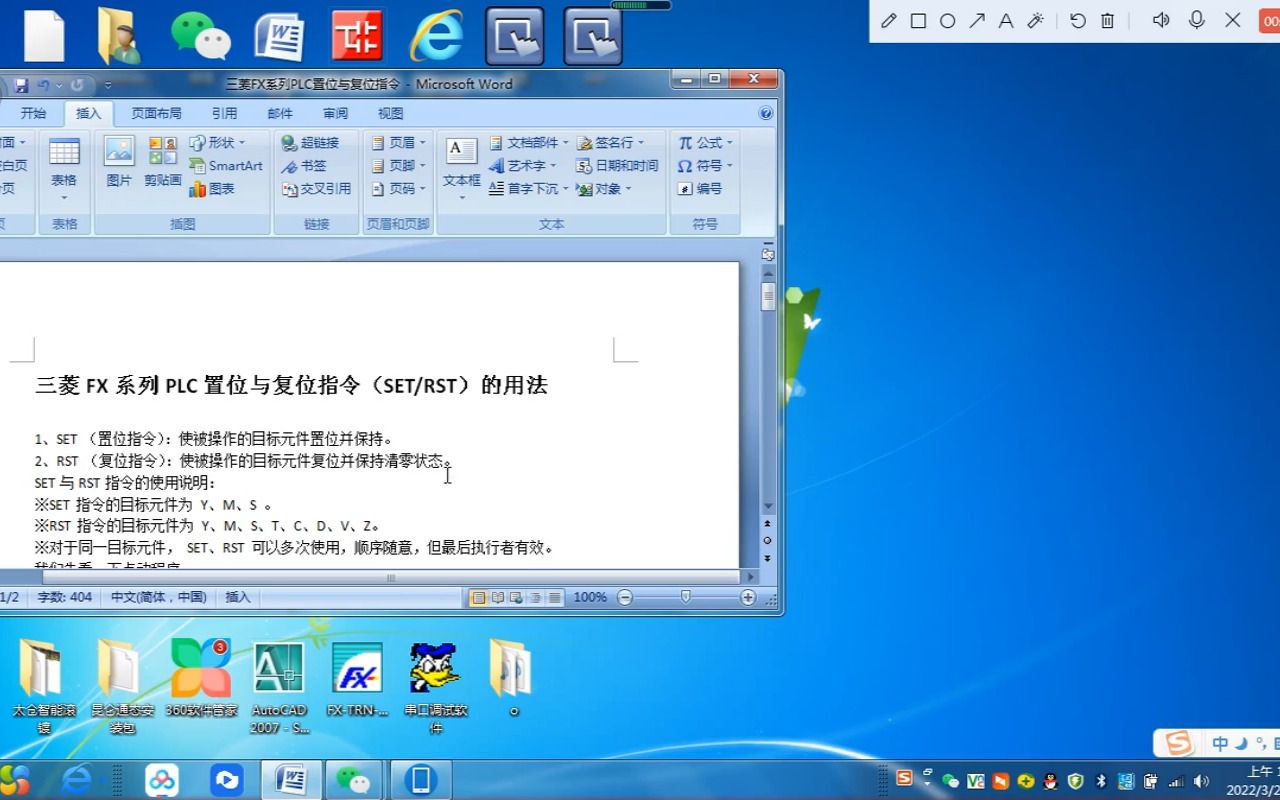Click the 字数: 404 word count
The image size is (1280, 800).
(65, 597)
